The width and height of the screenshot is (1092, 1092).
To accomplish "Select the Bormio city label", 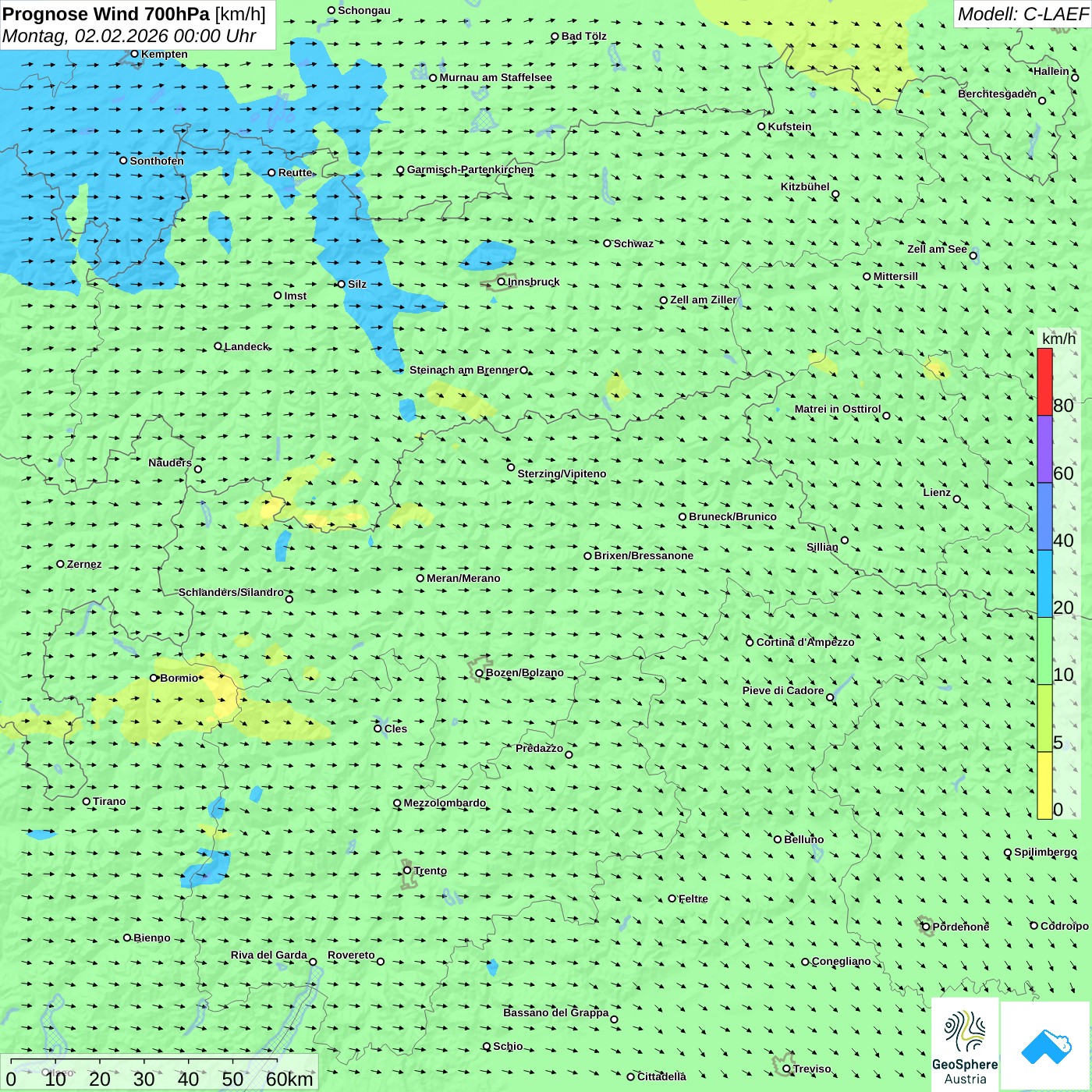I will 179,678.
